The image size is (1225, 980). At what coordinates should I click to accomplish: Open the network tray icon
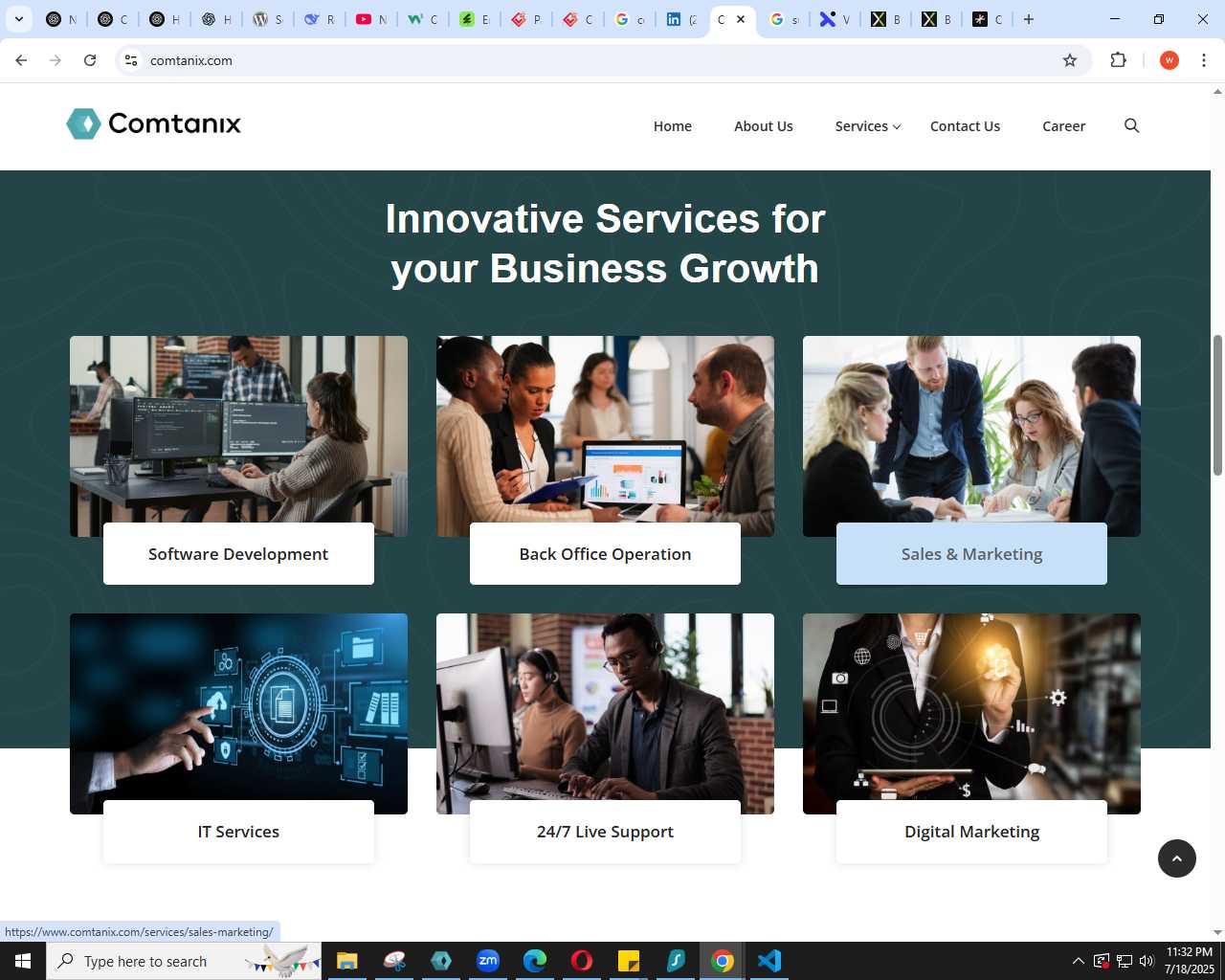(1125, 961)
